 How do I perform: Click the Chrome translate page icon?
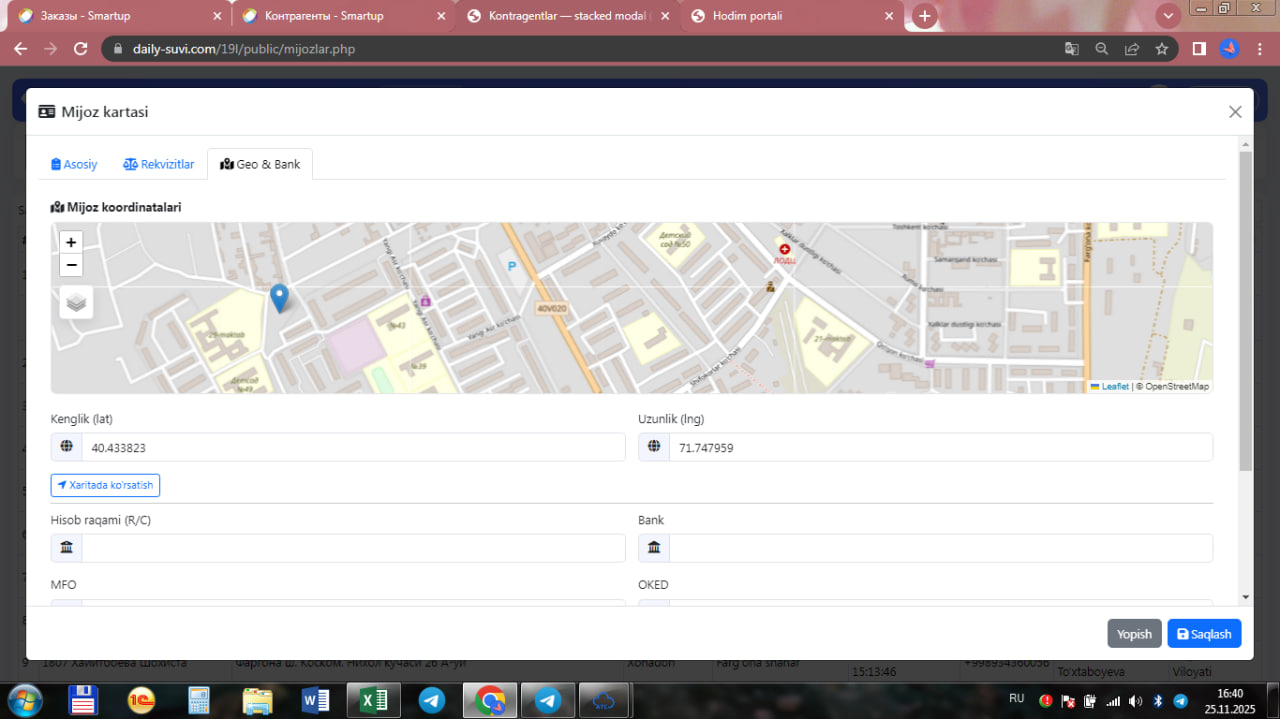1071,48
